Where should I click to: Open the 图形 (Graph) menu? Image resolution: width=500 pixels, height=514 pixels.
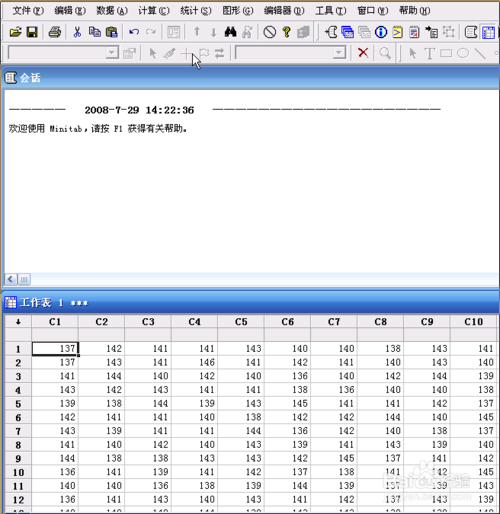pyautogui.click(x=238, y=11)
